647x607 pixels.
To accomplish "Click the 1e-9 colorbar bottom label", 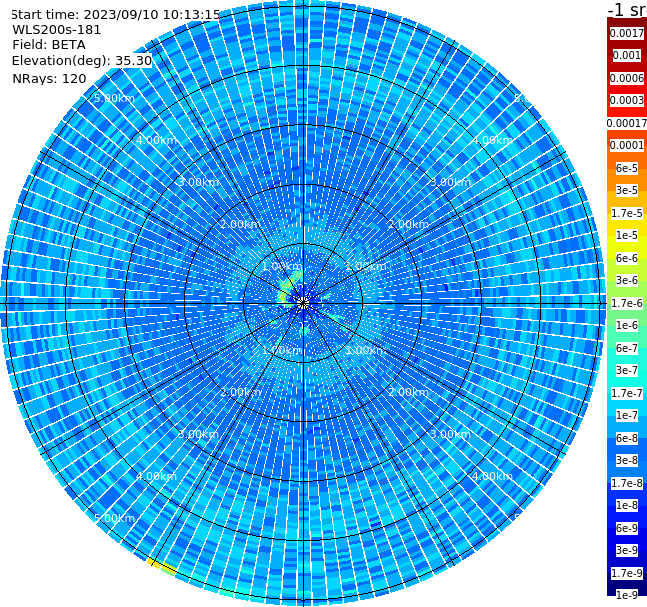I will [627, 595].
